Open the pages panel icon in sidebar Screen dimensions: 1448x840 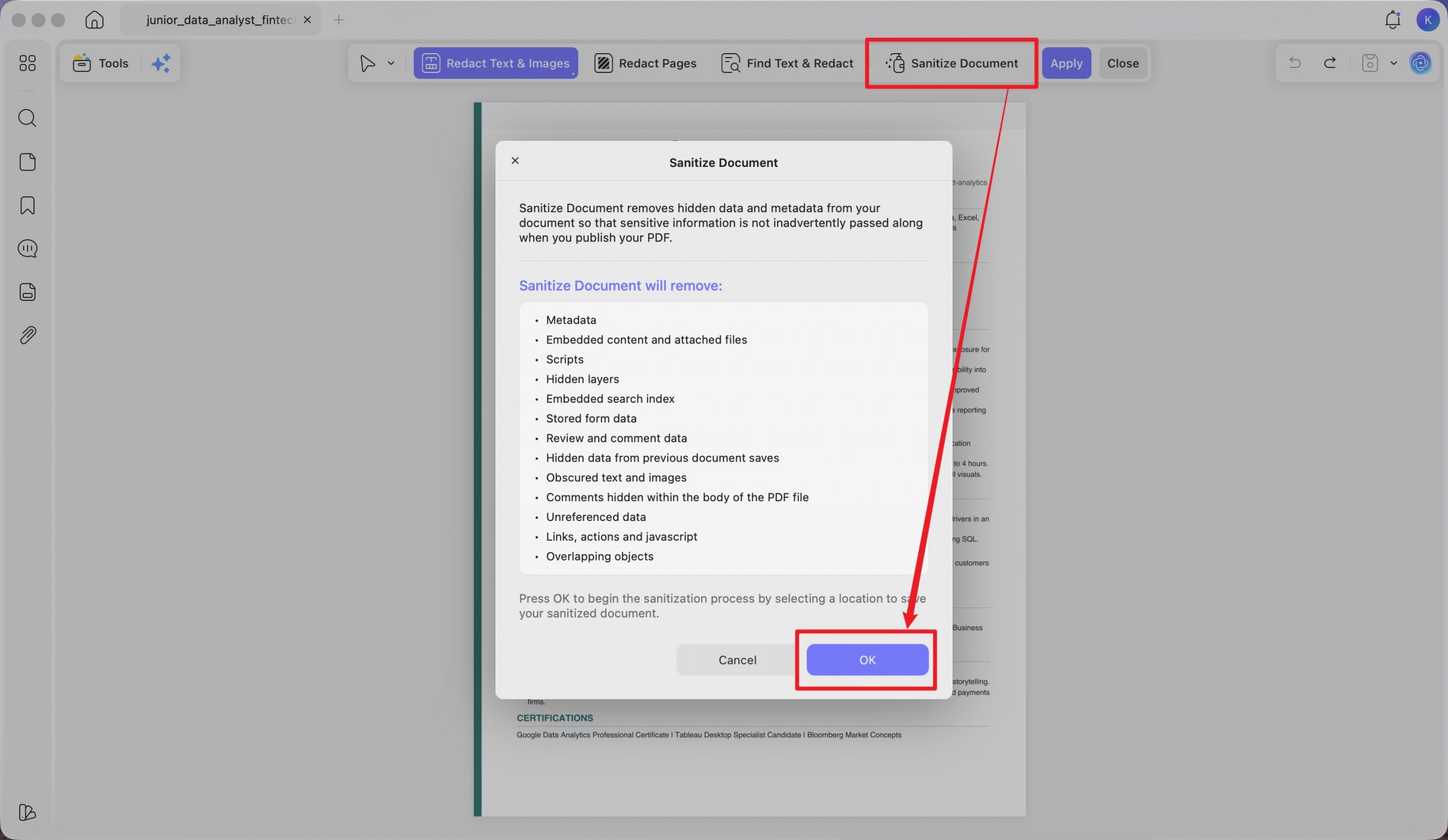(27, 162)
